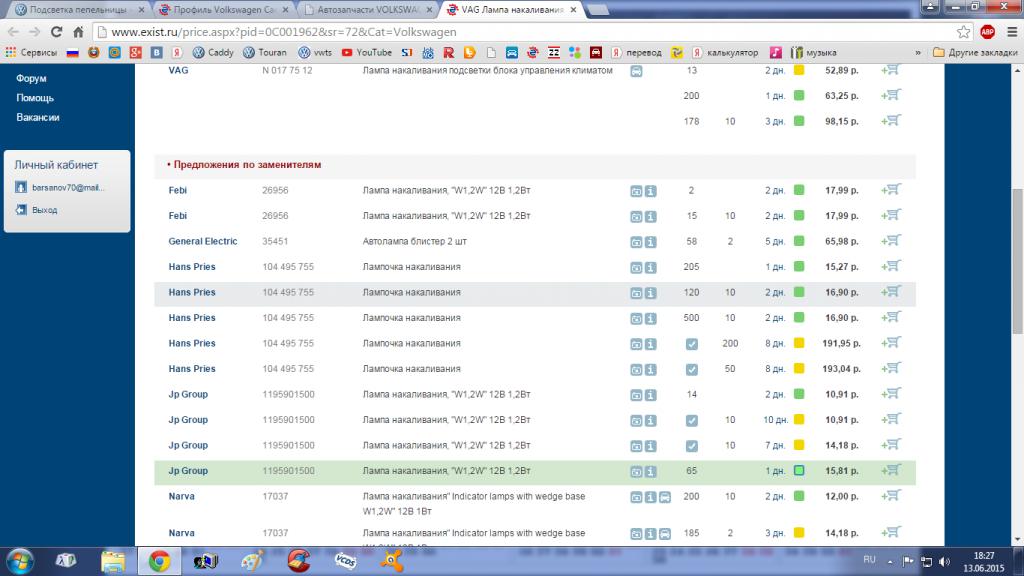The image size is (1024, 576).
Task: Toggle checkmark on Jp Group 7 дн. row
Action: click(x=692, y=445)
